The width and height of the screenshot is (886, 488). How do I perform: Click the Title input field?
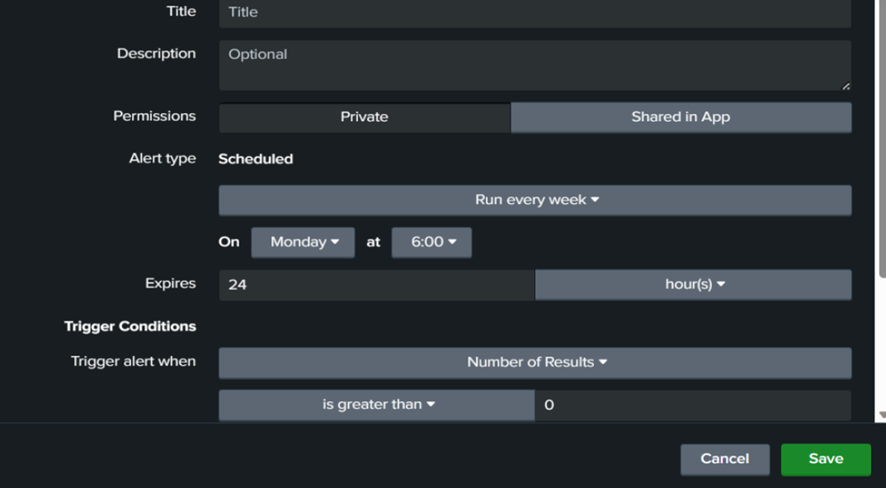pyautogui.click(x=535, y=13)
